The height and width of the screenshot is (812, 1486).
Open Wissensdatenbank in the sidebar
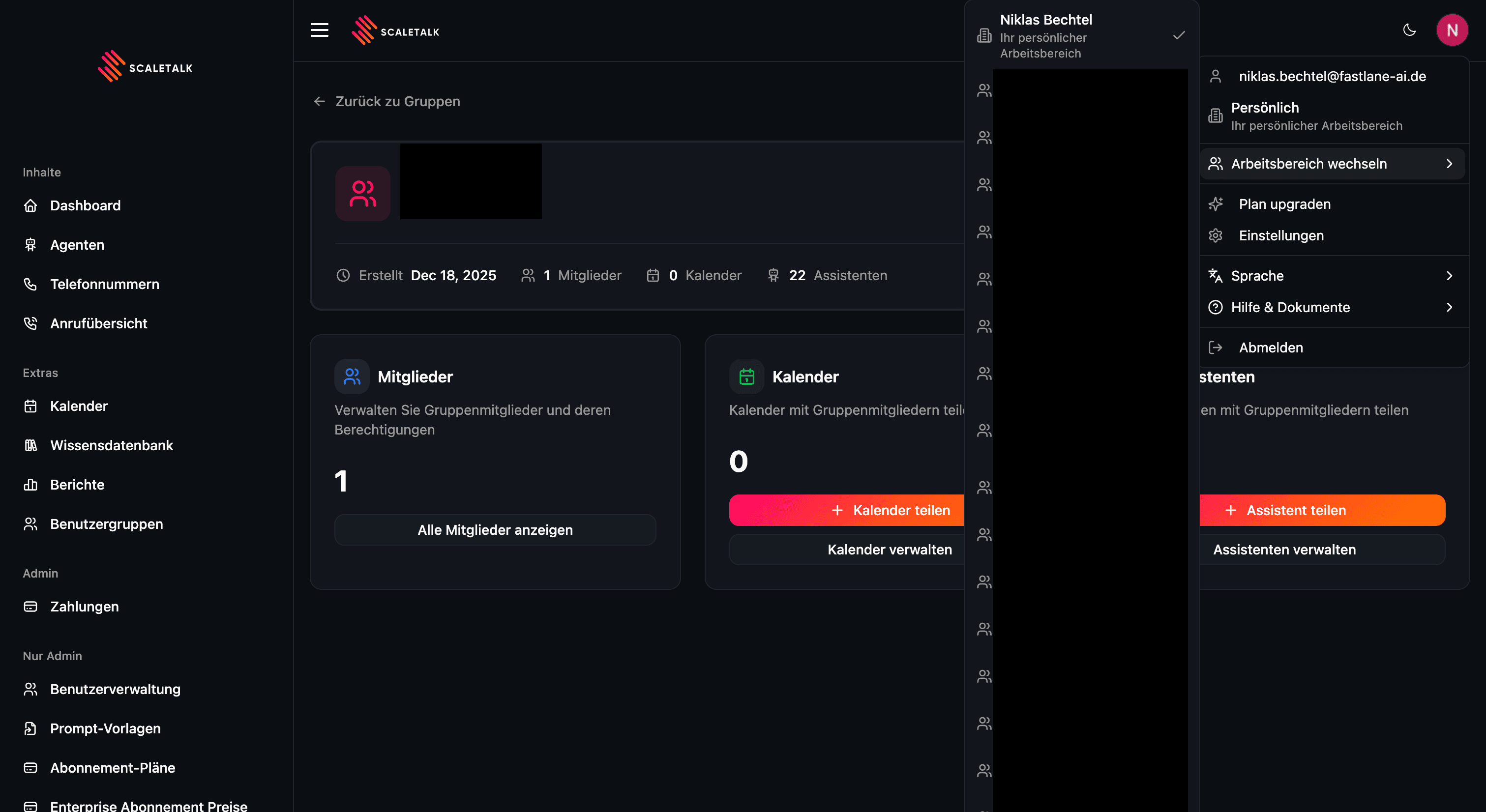point(111,445)
